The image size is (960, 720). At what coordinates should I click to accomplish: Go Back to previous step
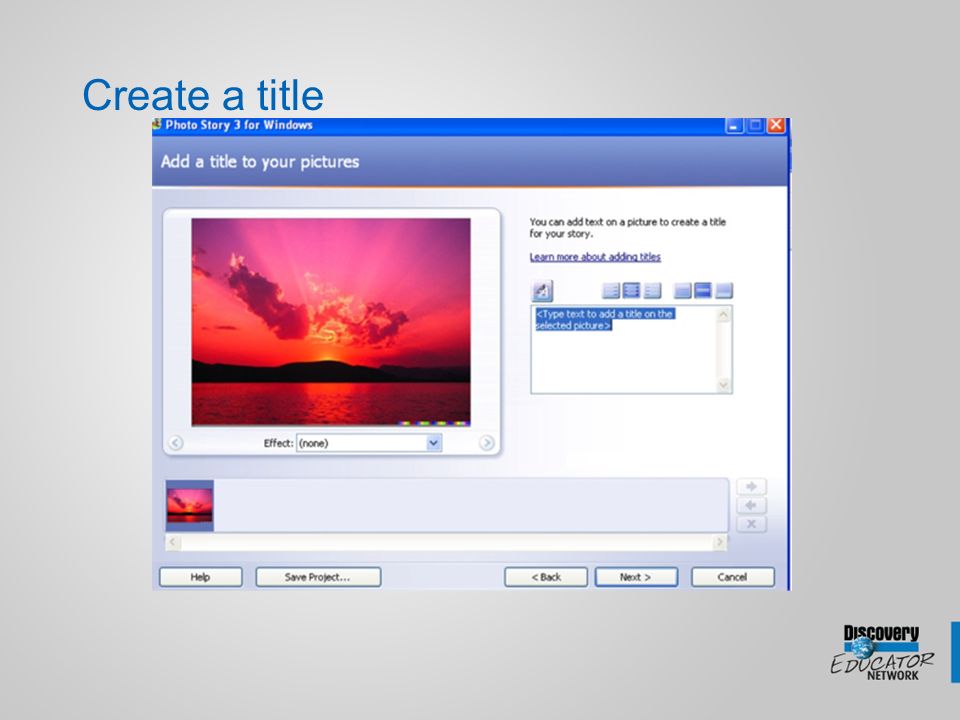546,577
